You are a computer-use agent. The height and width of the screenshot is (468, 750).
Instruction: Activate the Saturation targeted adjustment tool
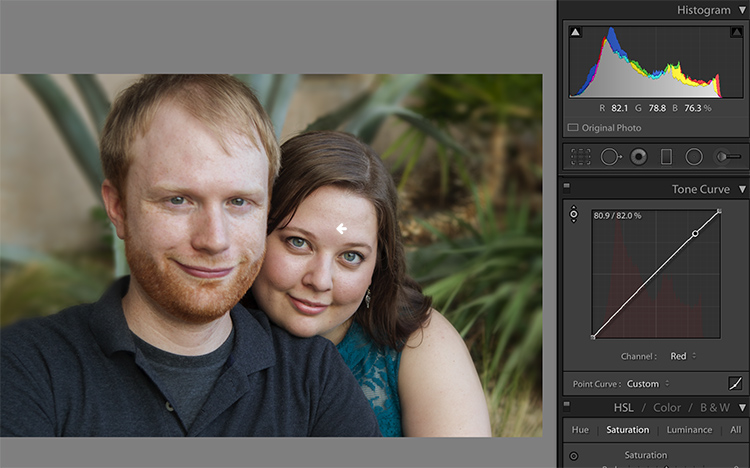tap(574, 456)
